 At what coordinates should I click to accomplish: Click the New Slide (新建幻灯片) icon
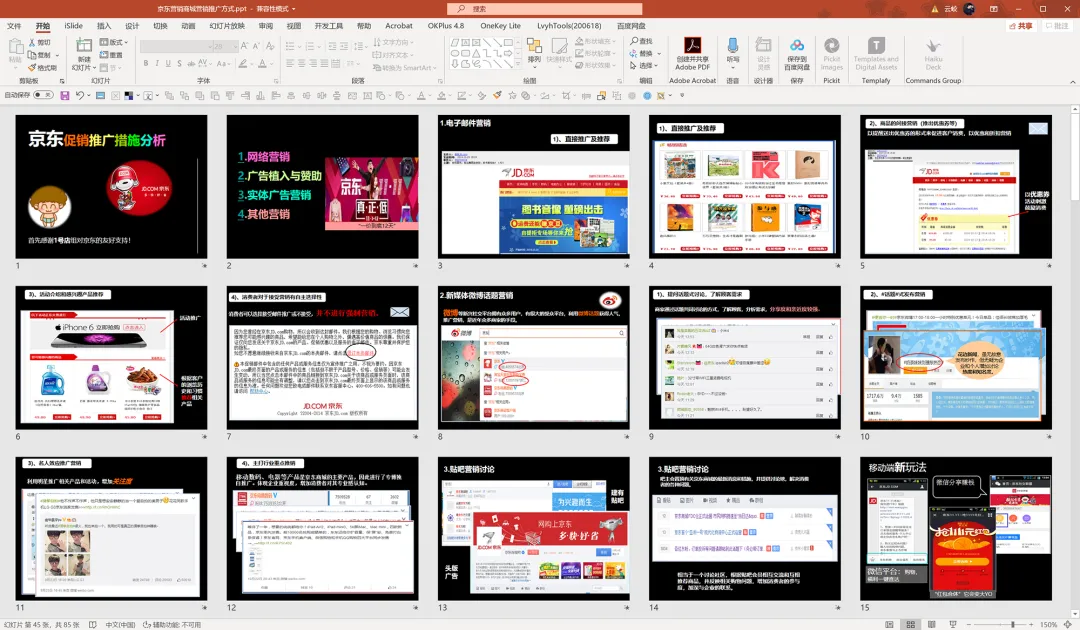click(83, 46)
